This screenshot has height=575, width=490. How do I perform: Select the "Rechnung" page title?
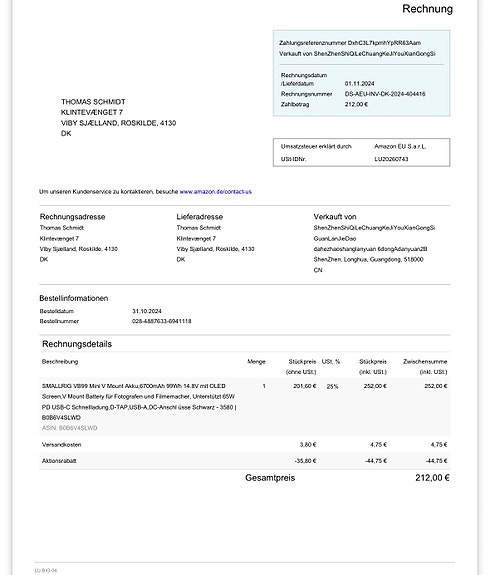[x=427, y=9]
